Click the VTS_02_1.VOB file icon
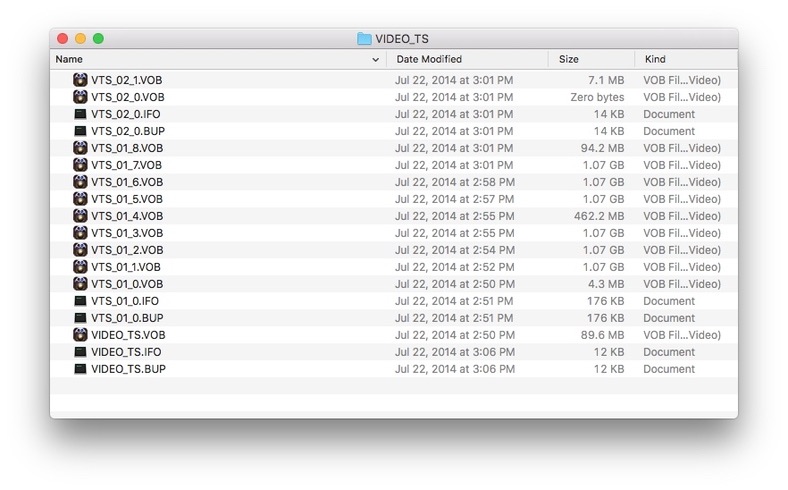This screenshot has height=490, width=788. (80, 80)
